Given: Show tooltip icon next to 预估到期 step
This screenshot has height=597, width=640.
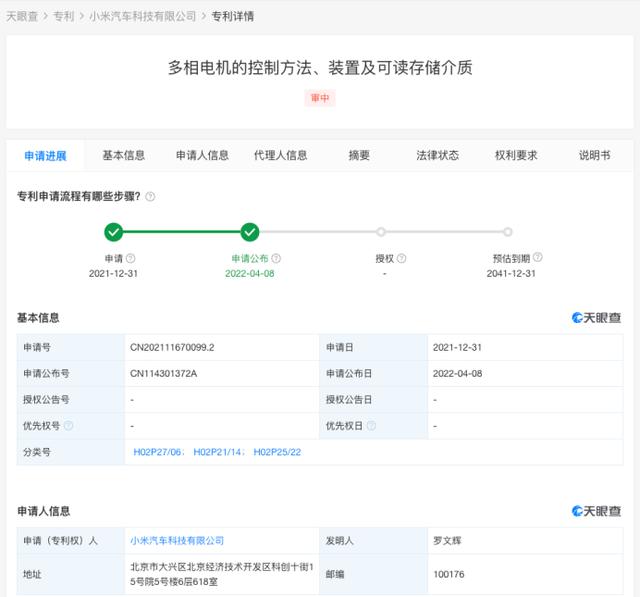Looking at the screenshot, I should pyautogui.click(x=538, y=257).
